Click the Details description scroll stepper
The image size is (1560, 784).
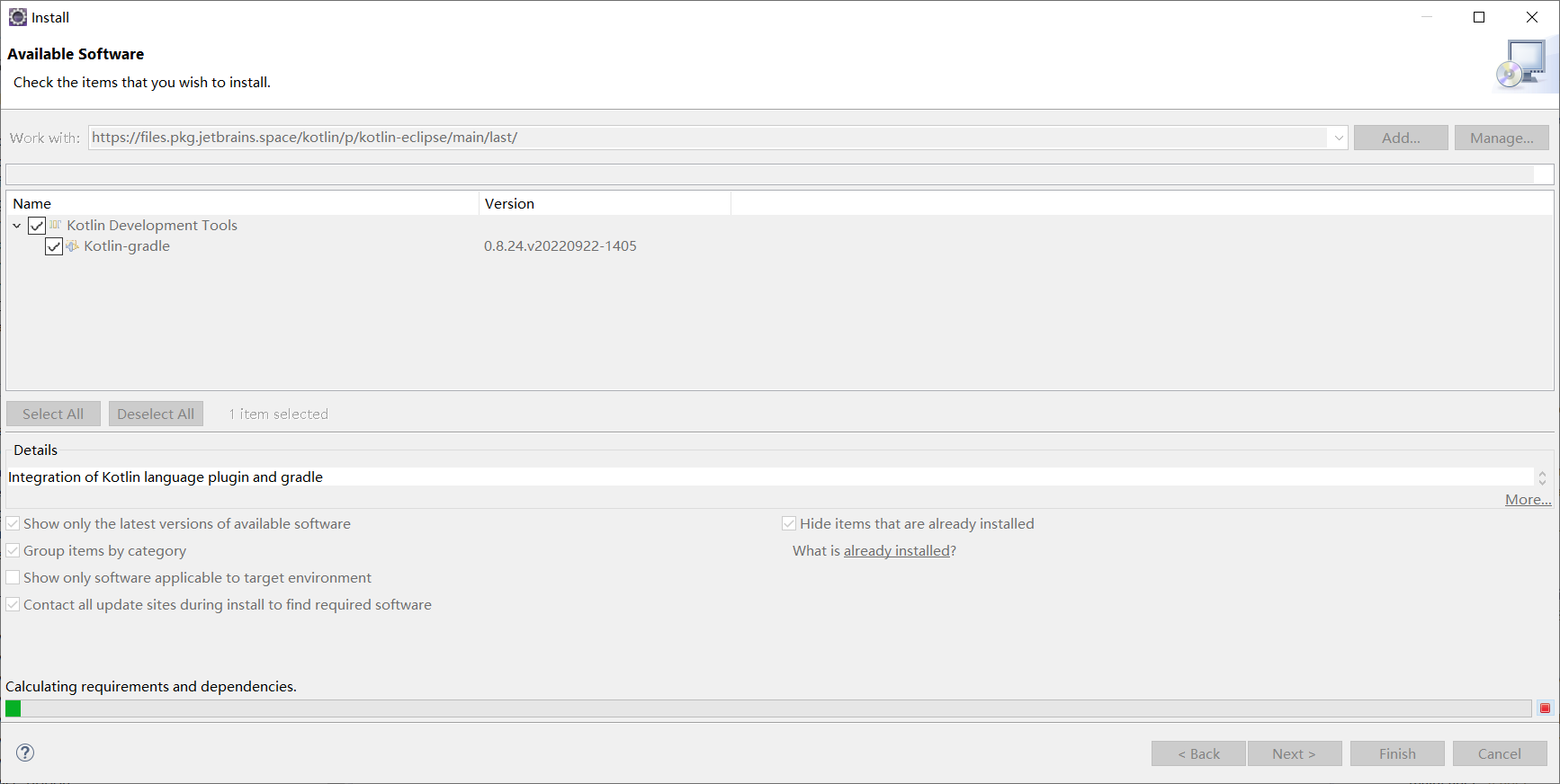[x=1542, y=477]
